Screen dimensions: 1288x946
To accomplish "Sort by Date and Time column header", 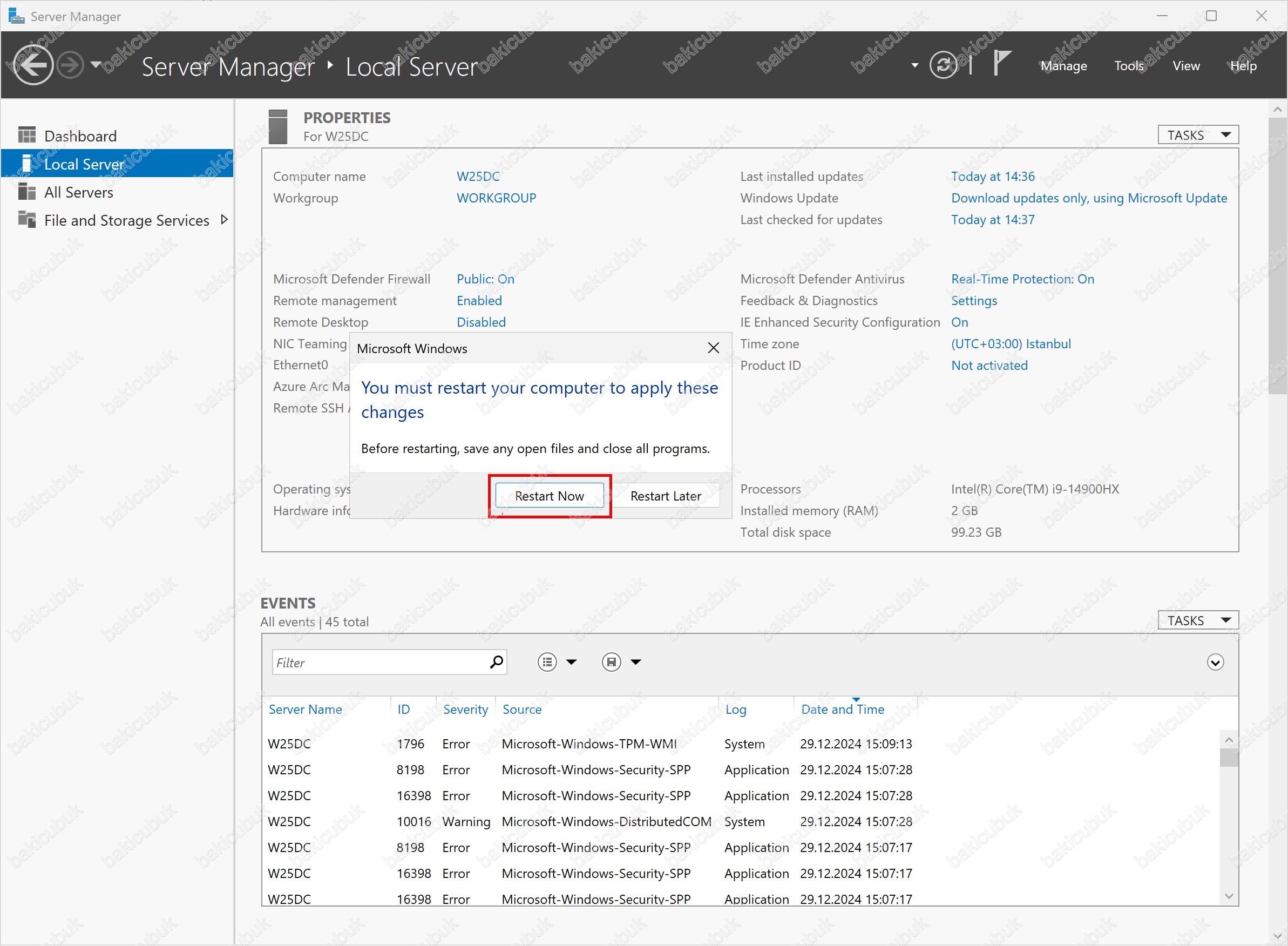I will click(x=843, y=709).
